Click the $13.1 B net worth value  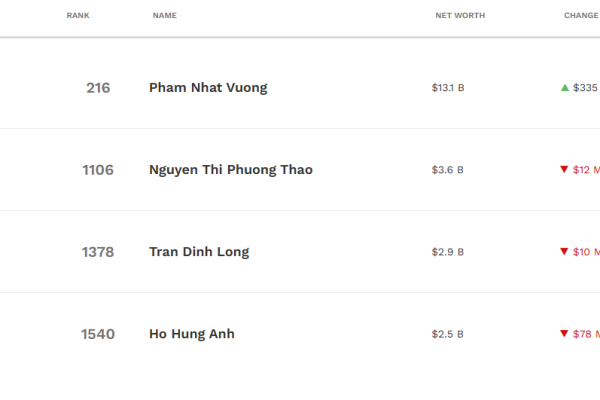pos(448,88)
